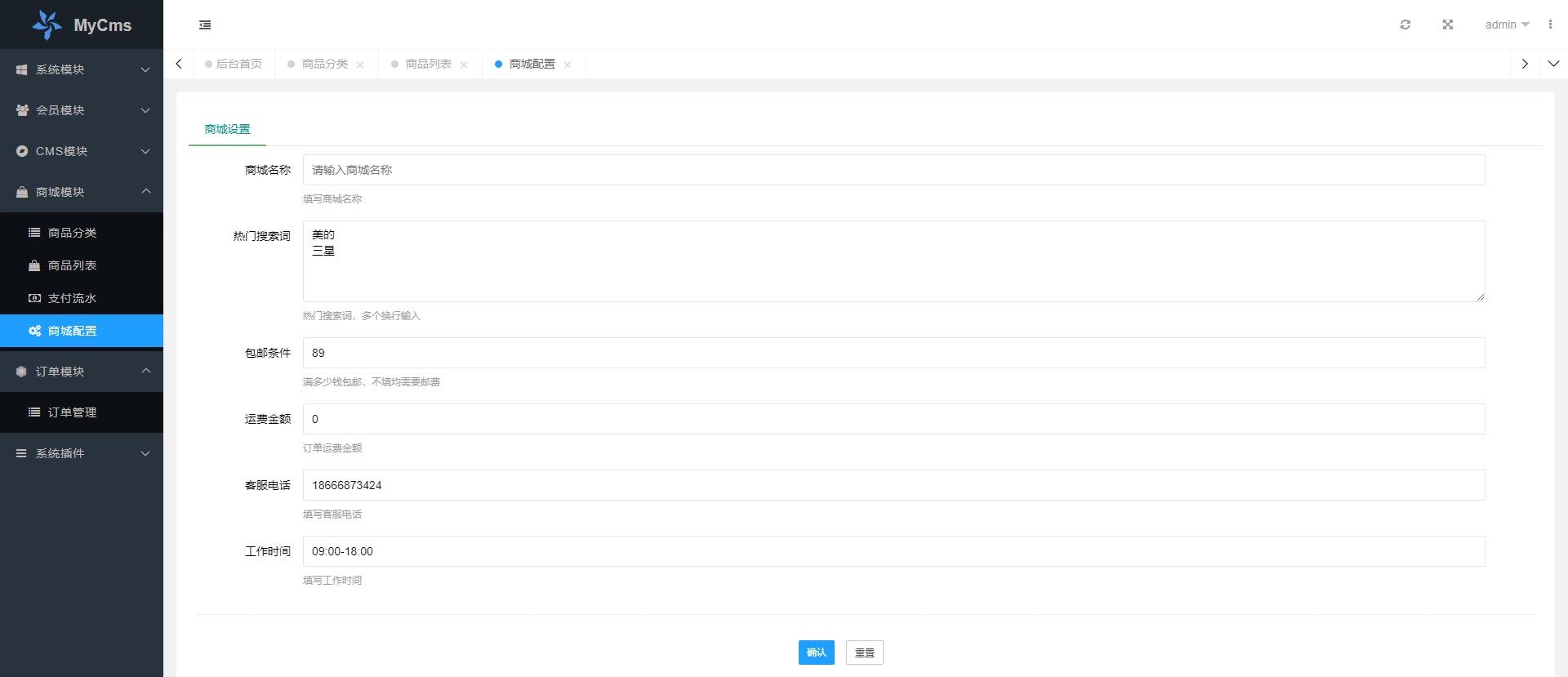The width and height of the screenshot is (1568, 677).
Task: Focus the 商城名称 input field
Action: point(893,170)
